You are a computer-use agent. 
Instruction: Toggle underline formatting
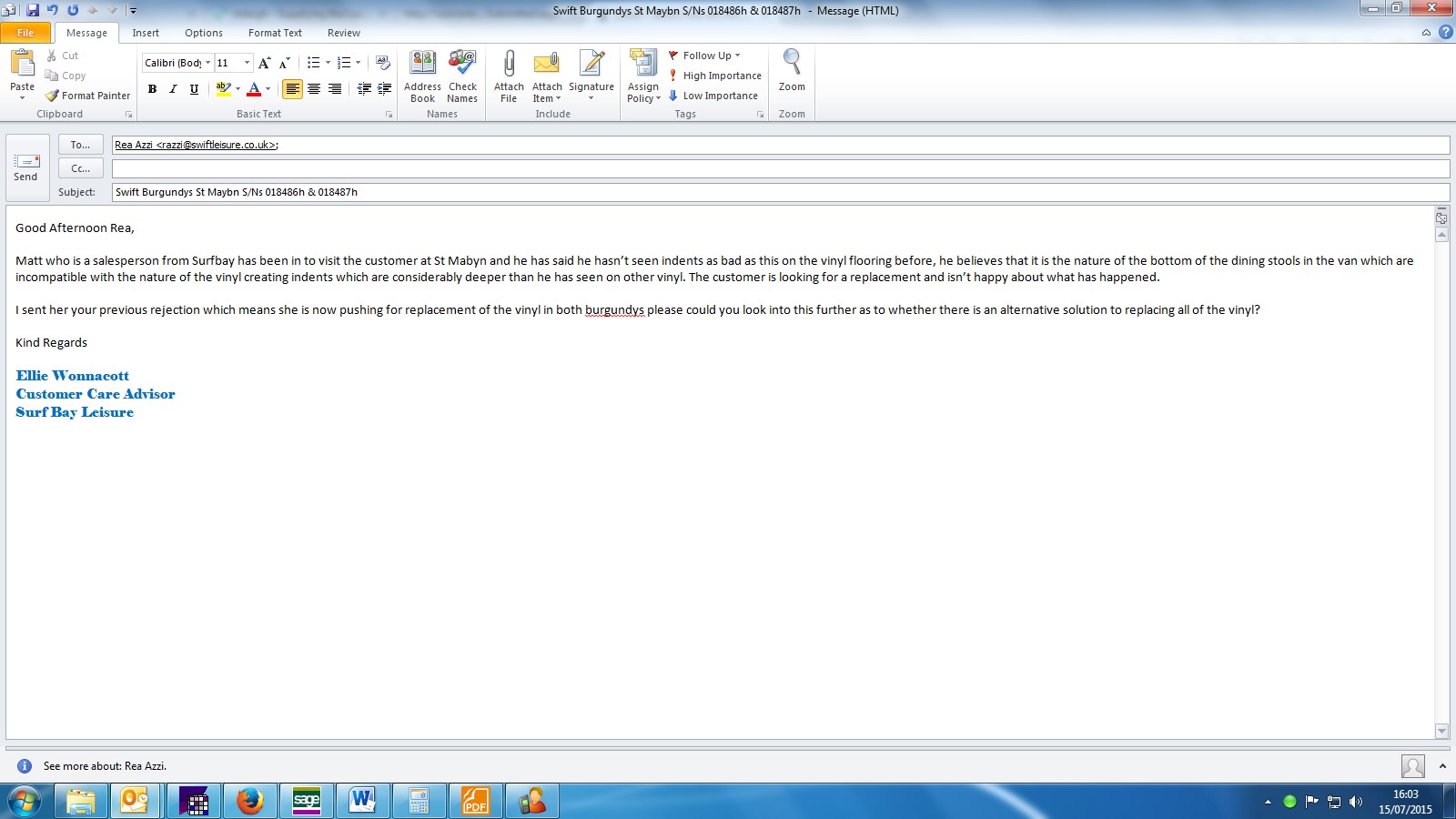coord(194,89)
